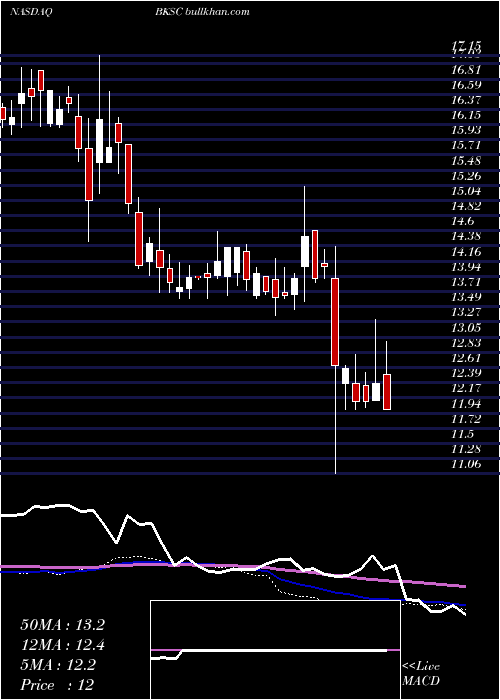This screenshot has width=500, height=700.
Task: Click the <<Live MACD label
Action: click(x=421, y=674)
